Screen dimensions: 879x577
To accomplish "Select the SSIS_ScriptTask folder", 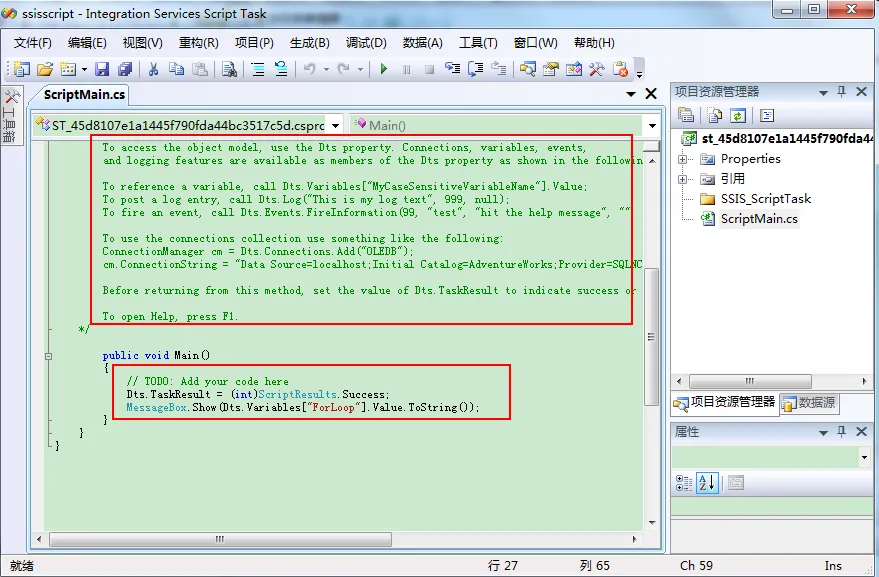I will [x=765, y=199].
